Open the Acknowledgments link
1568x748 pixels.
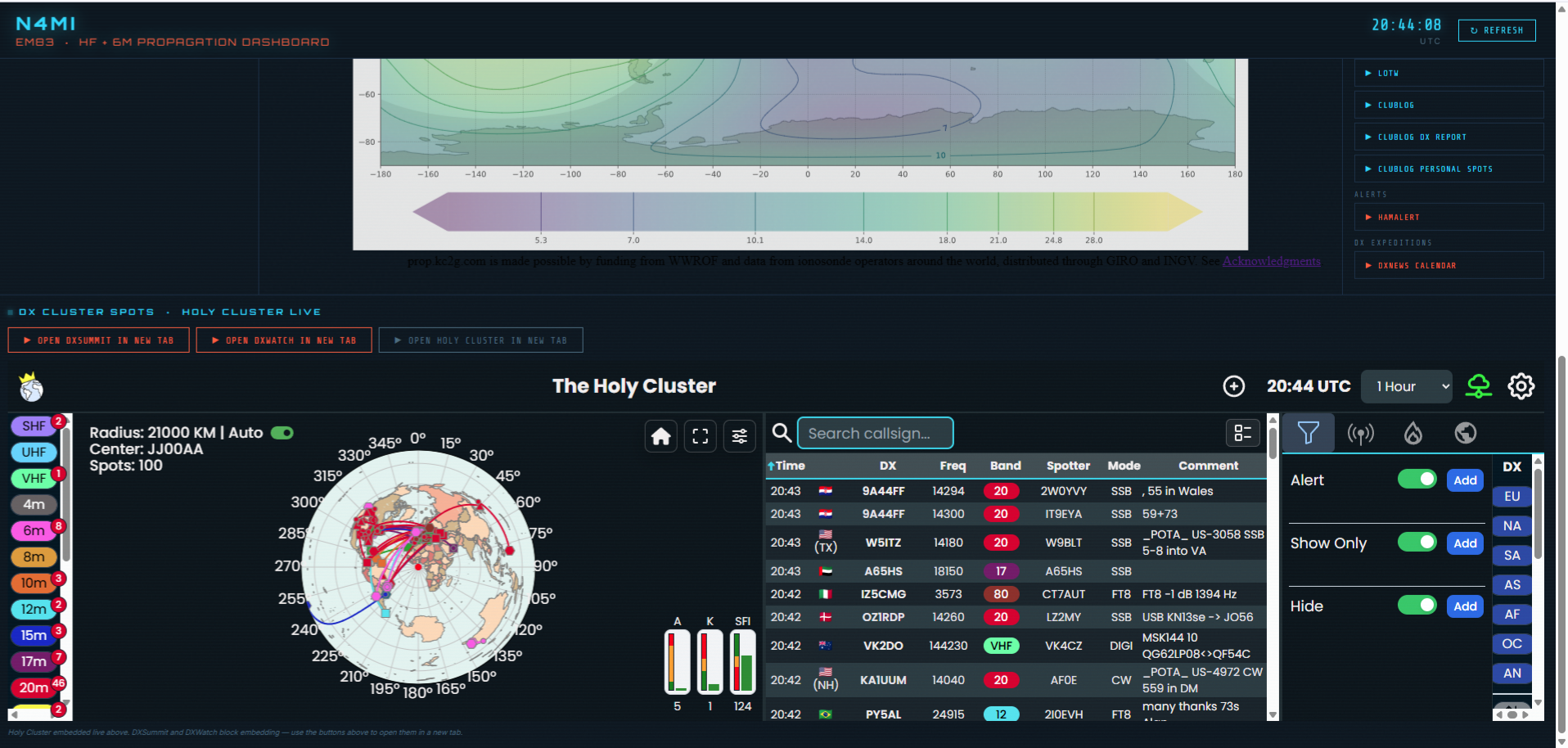point(1271,261)
